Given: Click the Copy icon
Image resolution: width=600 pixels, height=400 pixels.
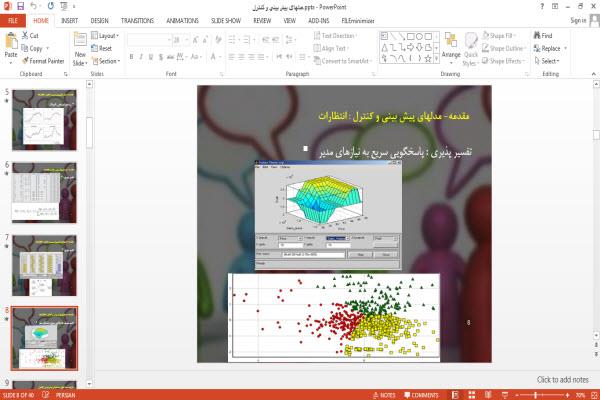Looking at the screenshot, I should tap(24, 48).
